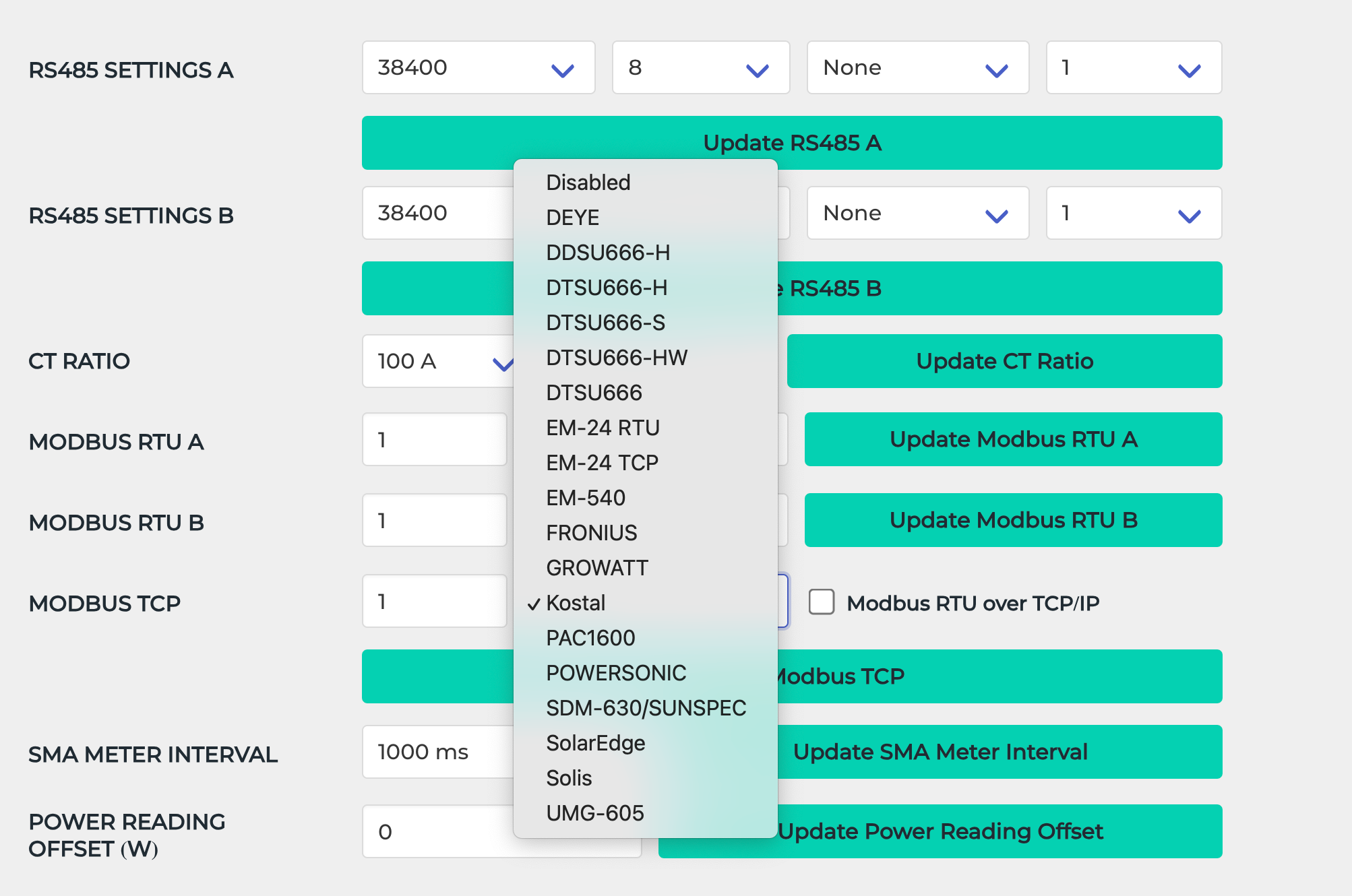Focus the Power Reading Offset field
The height and width of the screenshot is (896, 1352).
point(438,832)
